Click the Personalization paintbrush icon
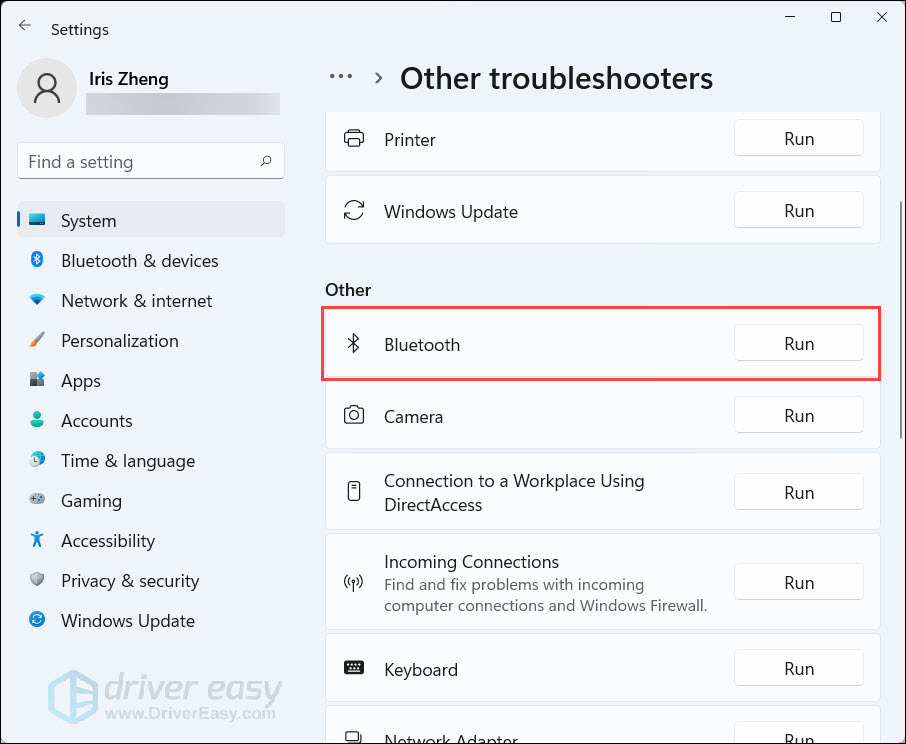906x744 pixels. [37, 340]
